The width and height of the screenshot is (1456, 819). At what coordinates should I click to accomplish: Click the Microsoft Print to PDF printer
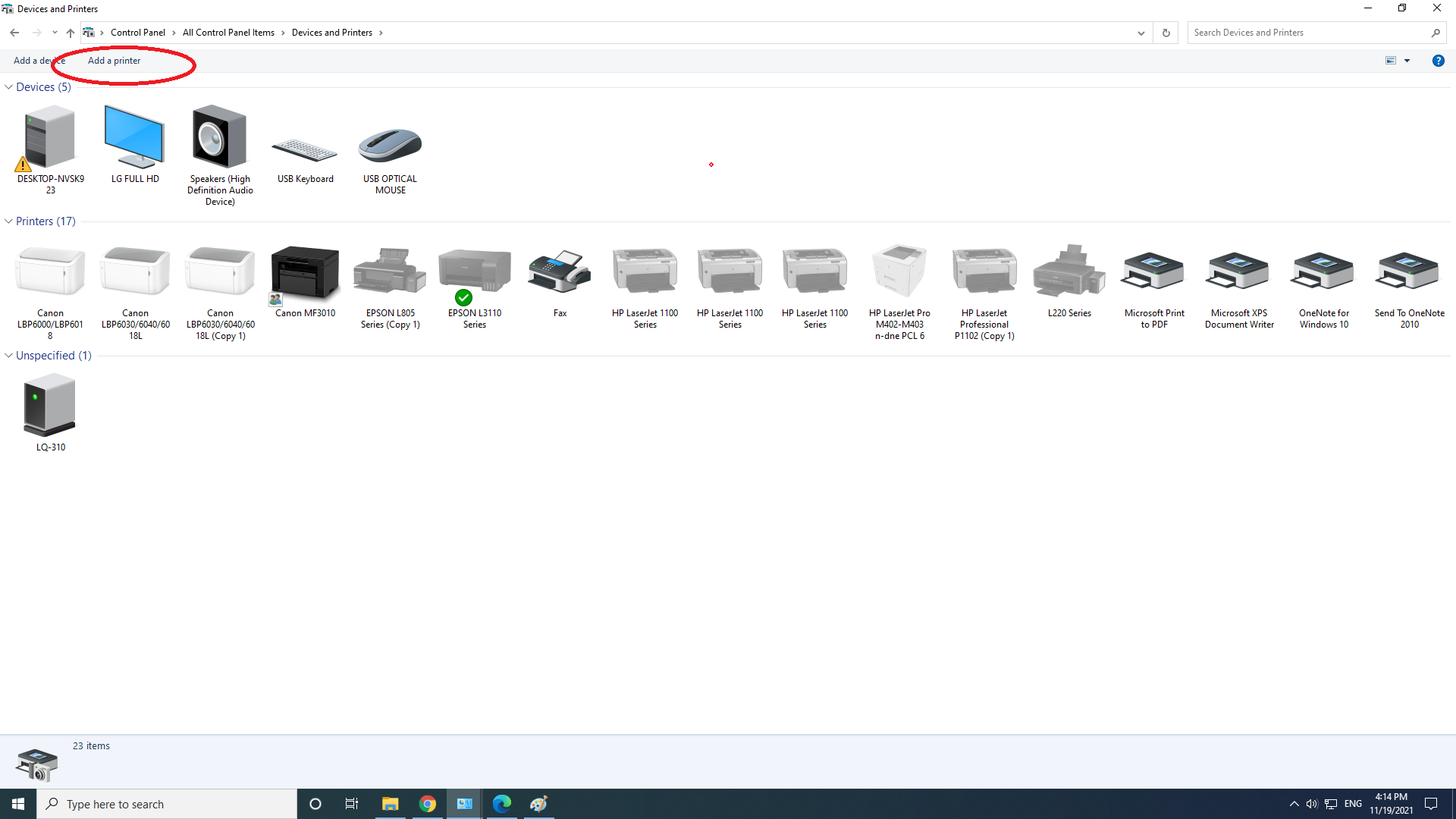(x=1154, y=273)
